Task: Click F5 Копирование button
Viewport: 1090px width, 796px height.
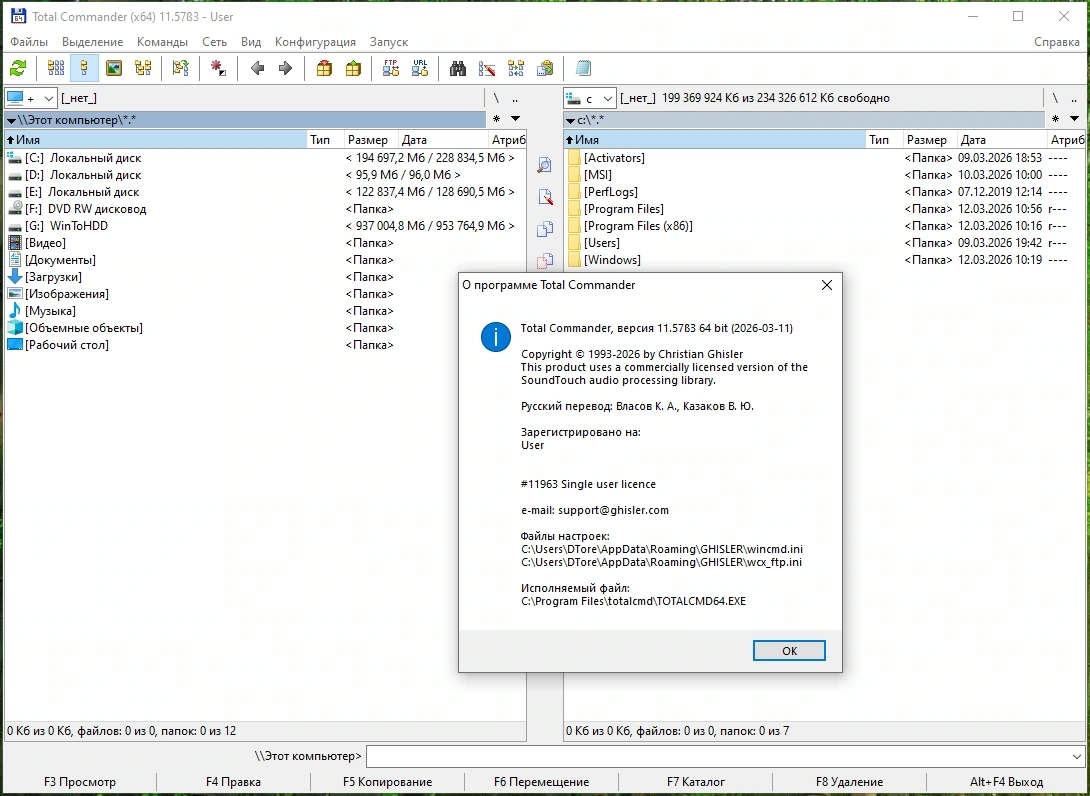Action: point(387,782)
